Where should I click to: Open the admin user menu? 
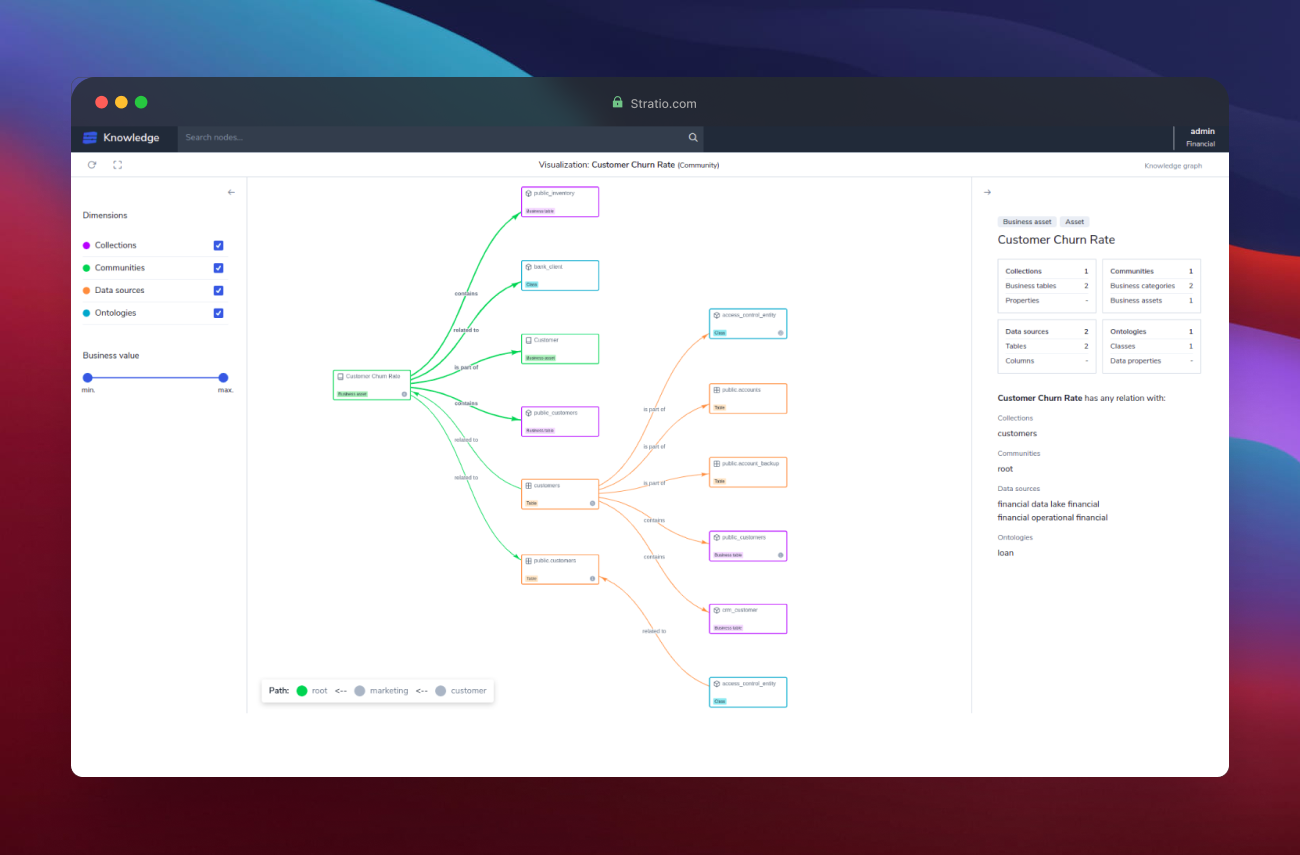coord(1201,137)
